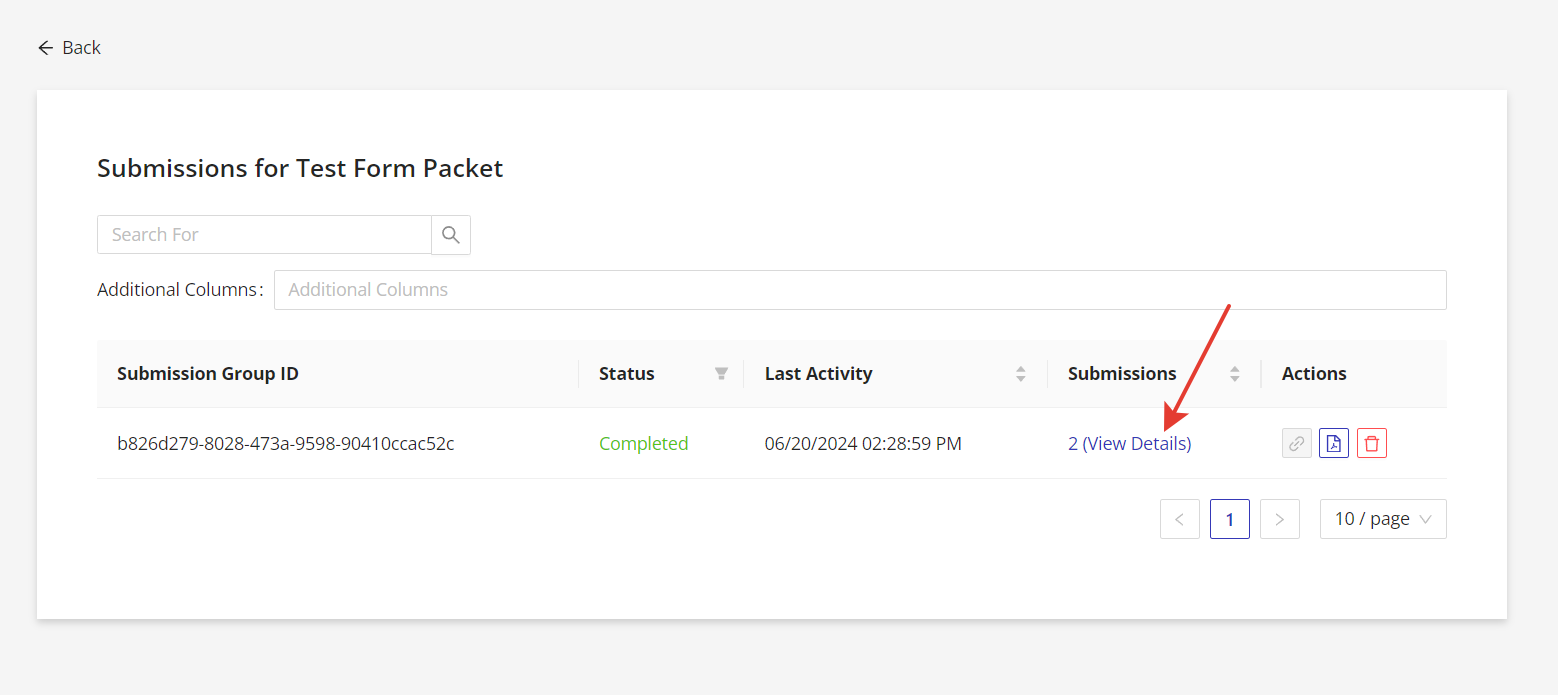Click the Completed status text
The image size is (1558, 695).
click(x=644, y=444)
